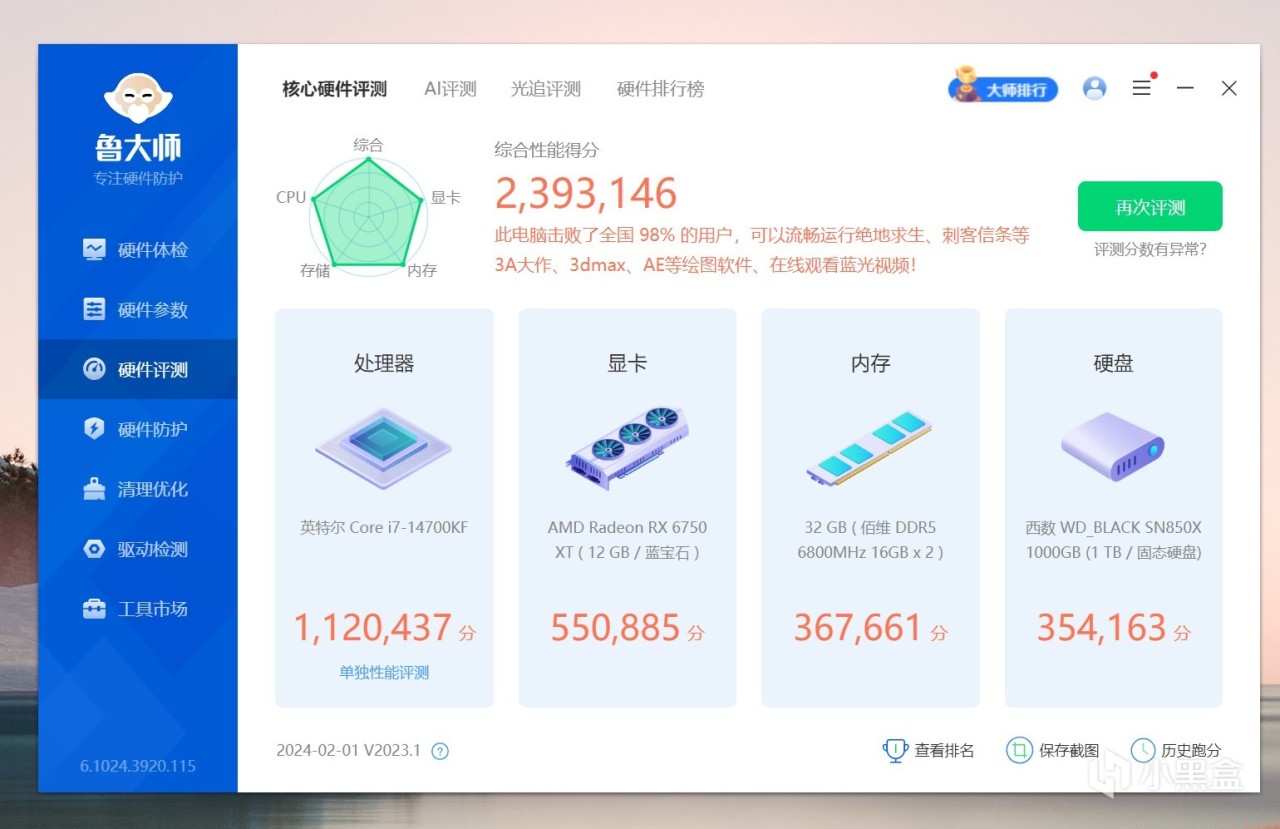Open the hamburger main menu
This screenshot has height=829, width=1280.
click(1142, 88)
